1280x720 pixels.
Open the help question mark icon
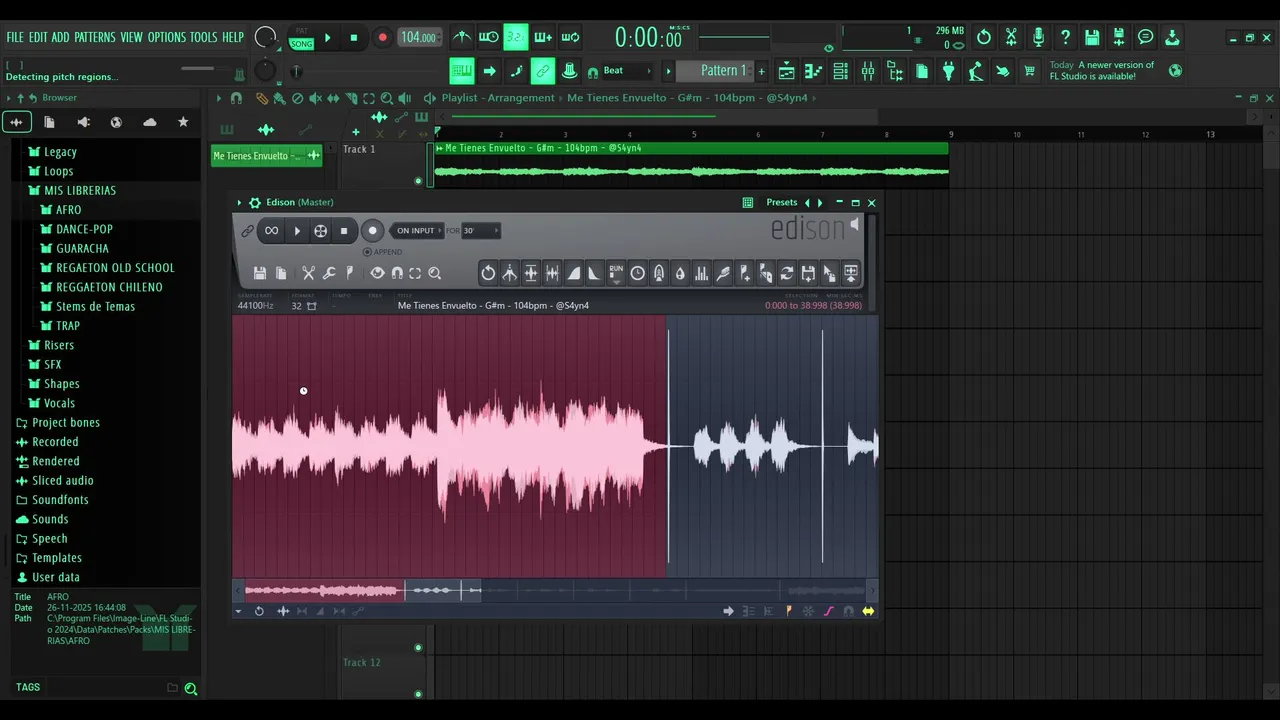tap(1065, 37)
